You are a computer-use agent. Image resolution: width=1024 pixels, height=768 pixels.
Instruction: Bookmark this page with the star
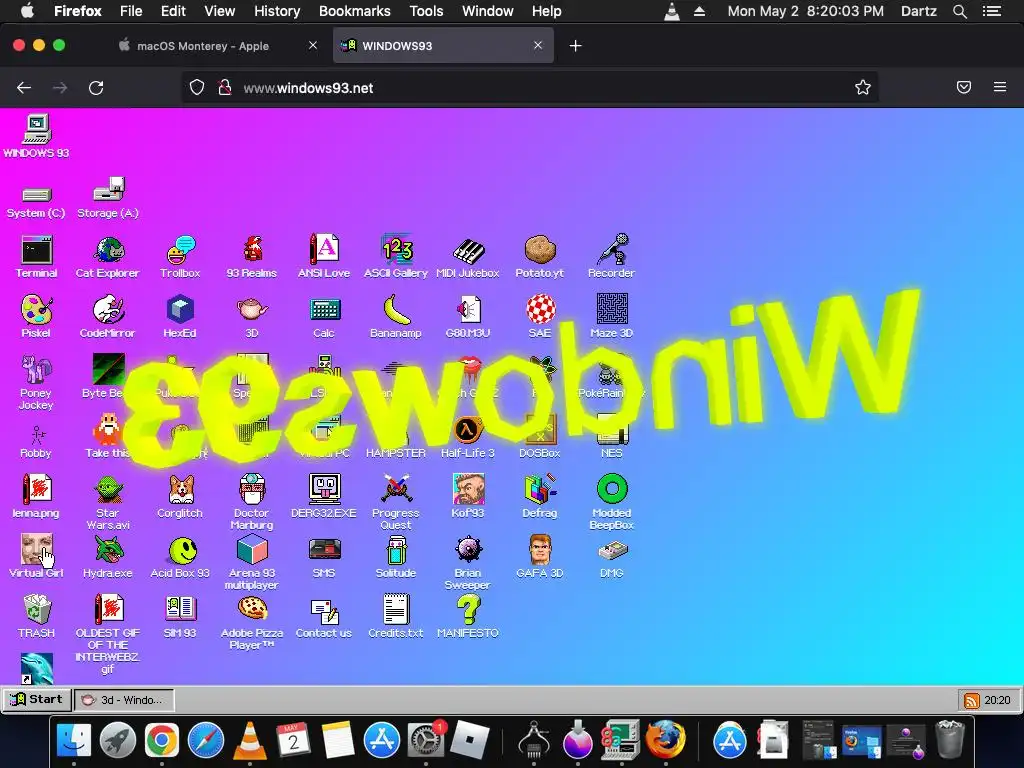coord(863,88)
